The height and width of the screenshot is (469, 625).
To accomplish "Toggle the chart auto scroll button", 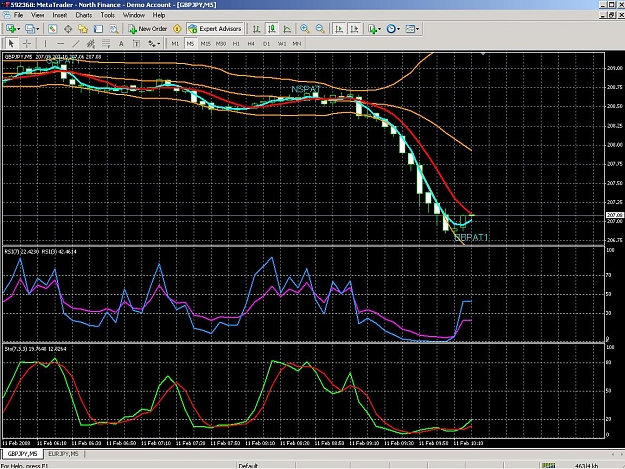I will tap(339, 29).
